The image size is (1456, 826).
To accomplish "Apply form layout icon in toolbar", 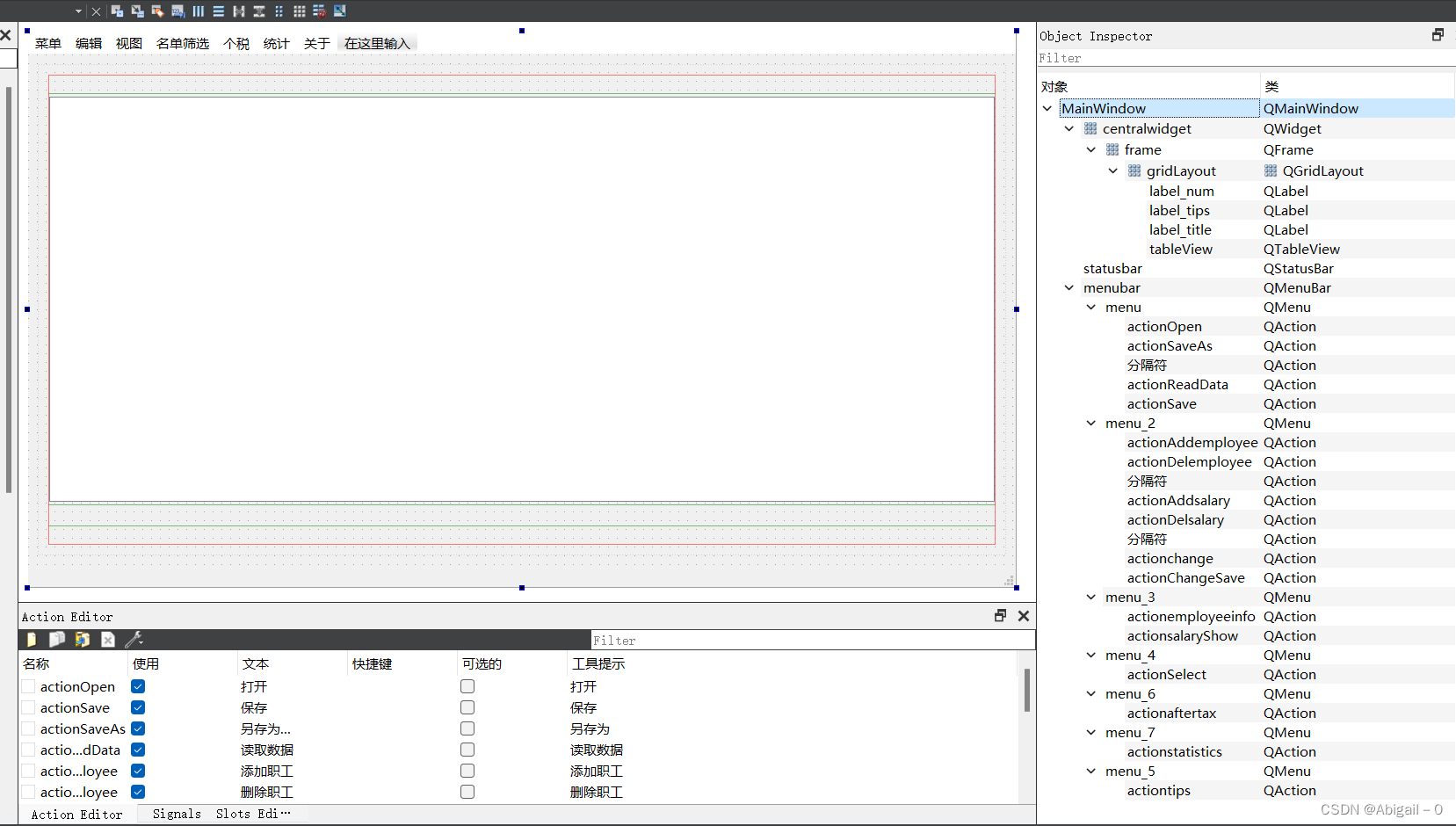I will click(x=279, y=11).
